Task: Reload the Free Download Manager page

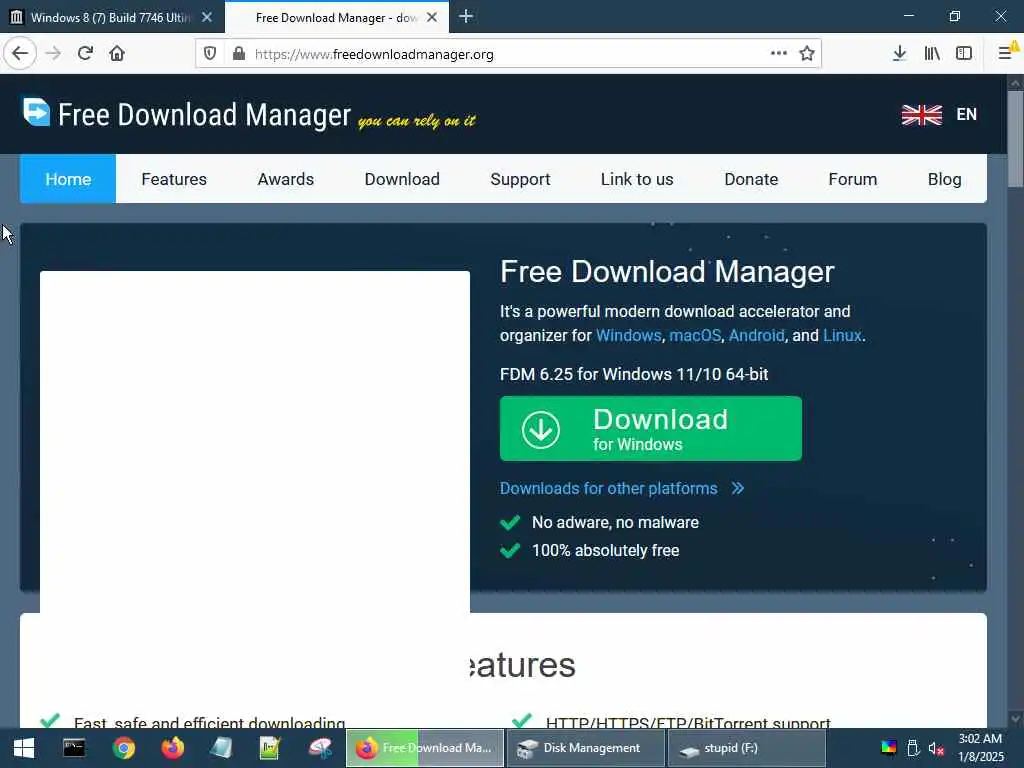Action: point(85,54)
